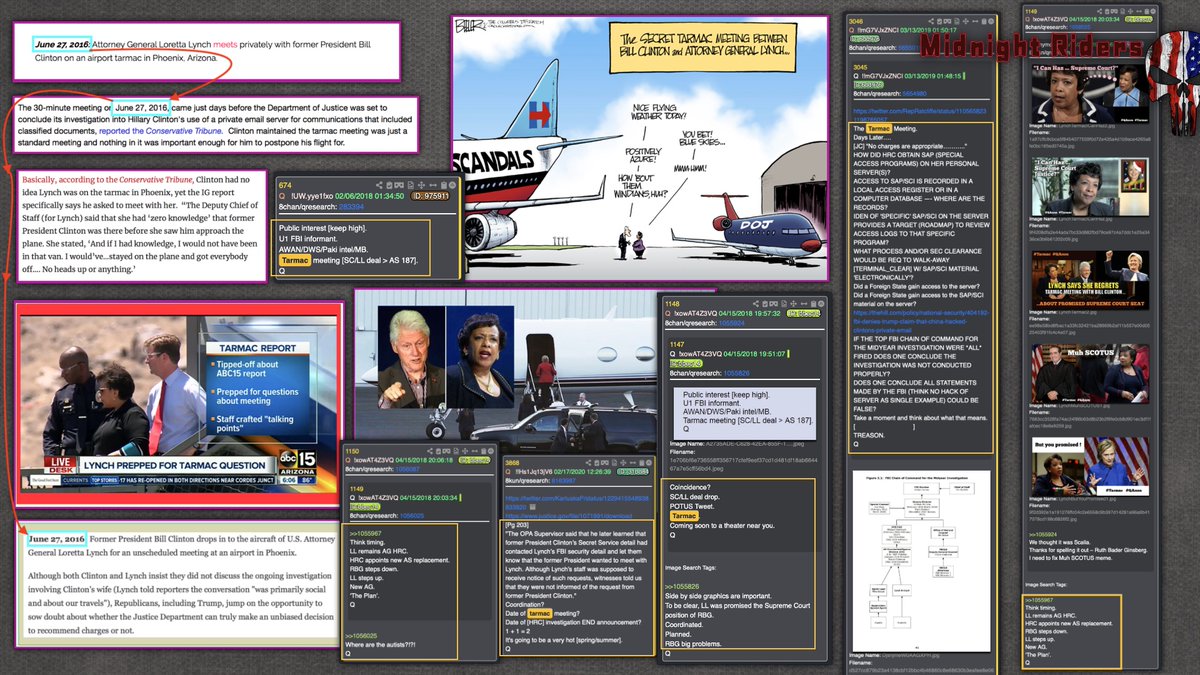Open the 'reported the Conservative Tribune' link

[x=161, y=130]
